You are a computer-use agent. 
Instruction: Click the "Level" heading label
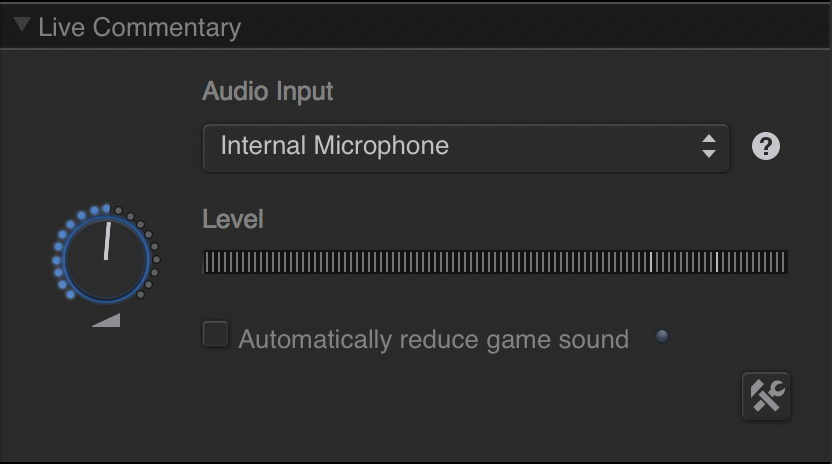[232, 219]
